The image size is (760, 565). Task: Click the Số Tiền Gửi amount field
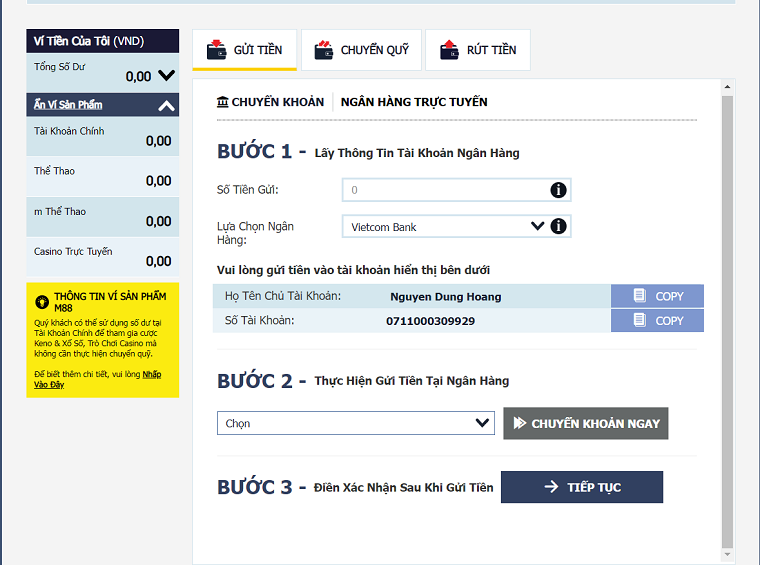(456, 190)
